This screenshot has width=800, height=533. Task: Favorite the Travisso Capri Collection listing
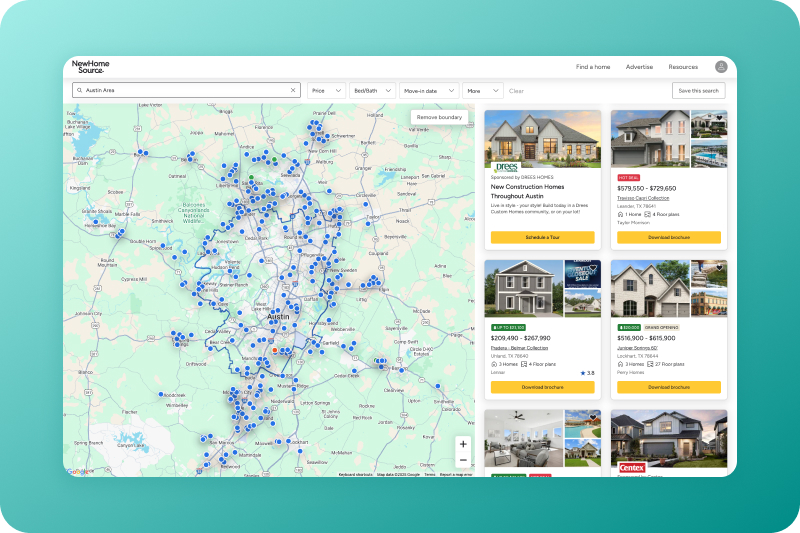tap(719, 117)
